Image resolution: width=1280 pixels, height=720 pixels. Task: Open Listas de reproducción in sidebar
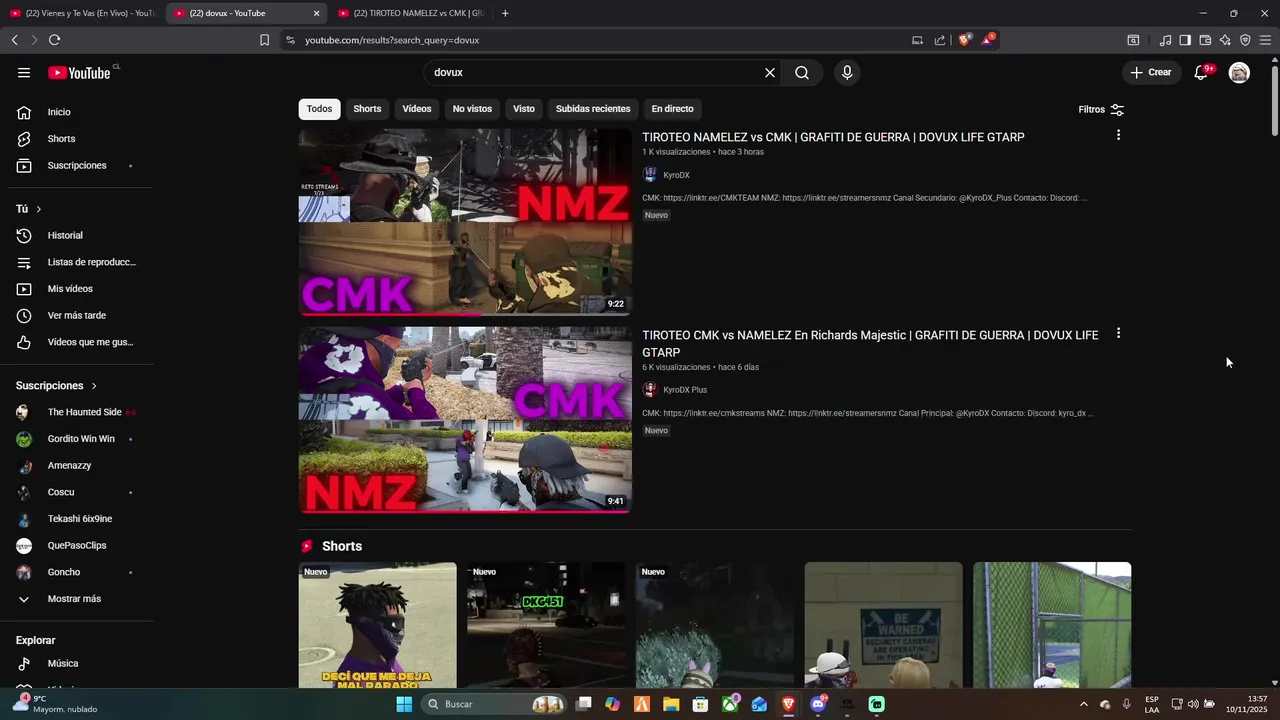click(x=80, y=262)
